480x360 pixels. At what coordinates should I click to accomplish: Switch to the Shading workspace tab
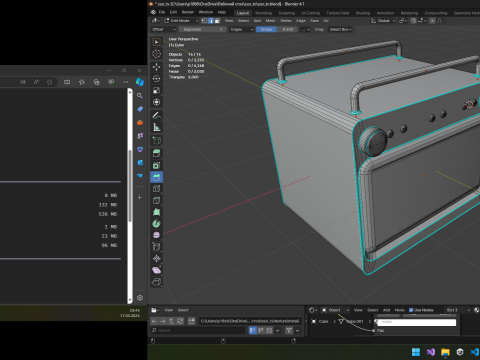[x=363, y=13]
